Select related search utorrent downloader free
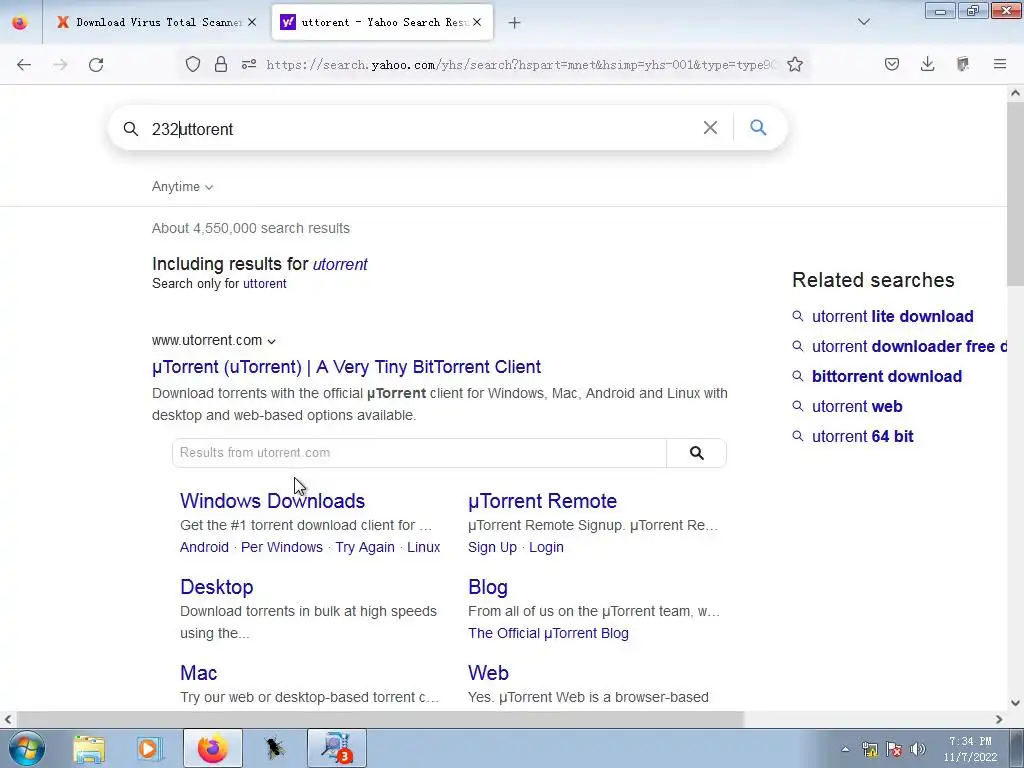 [x=909, y=346]
